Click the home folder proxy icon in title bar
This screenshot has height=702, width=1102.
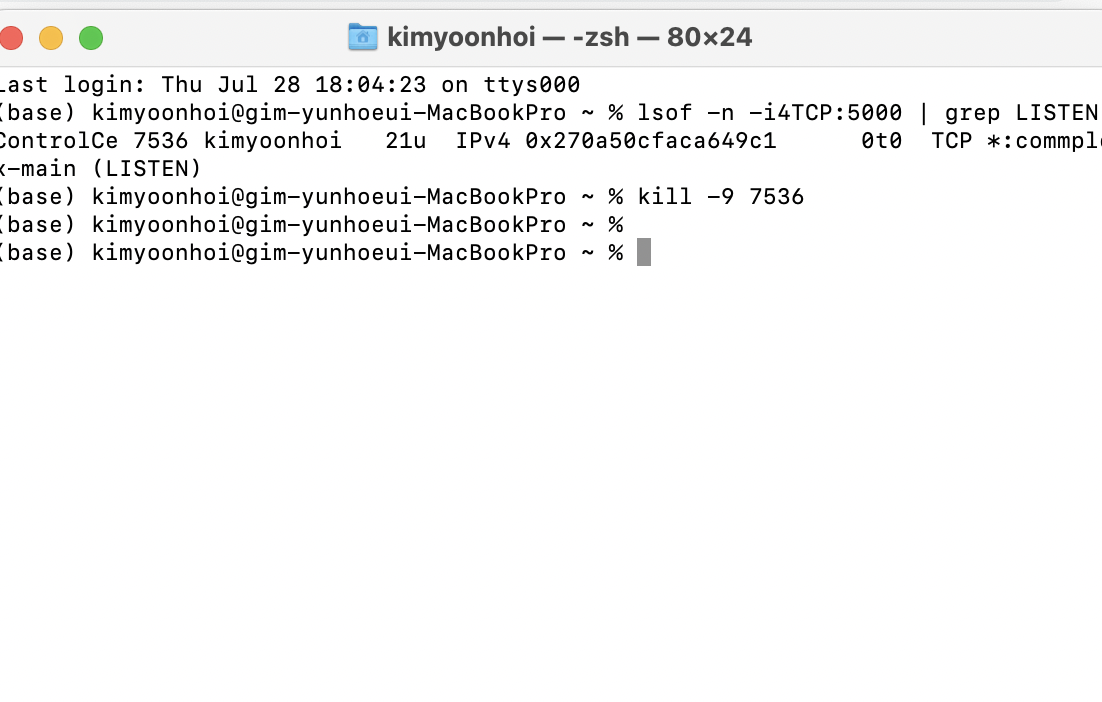point(363,37)
